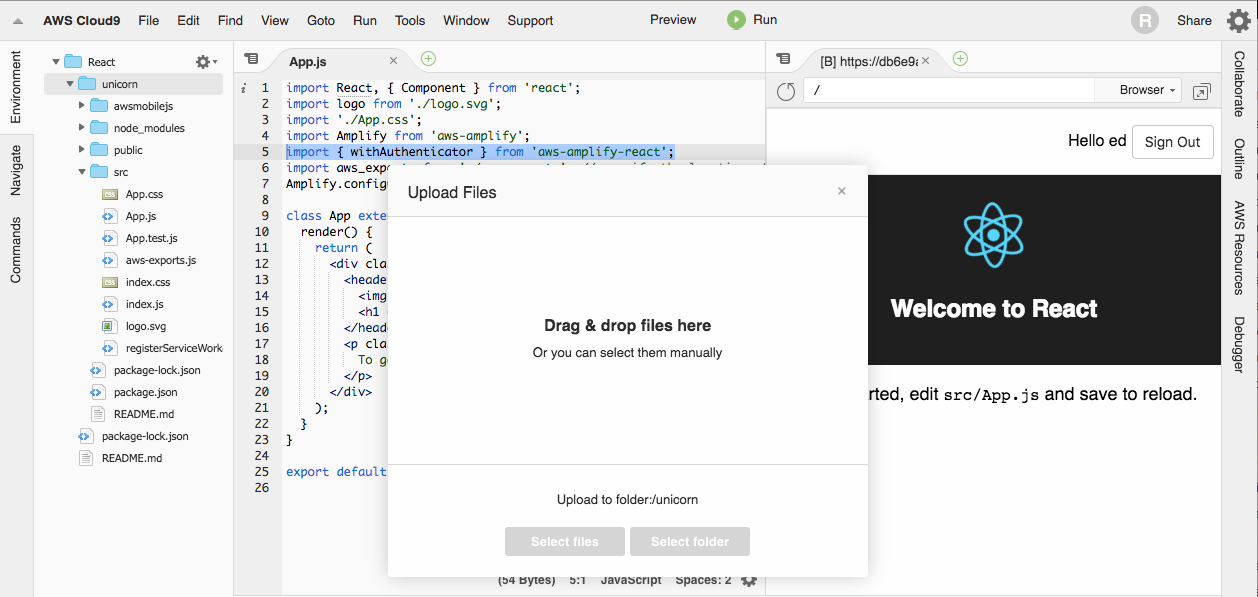1258x597 pixels.
Task: Open the View menu
Action: pyautogui.click(x=274, y=20)
